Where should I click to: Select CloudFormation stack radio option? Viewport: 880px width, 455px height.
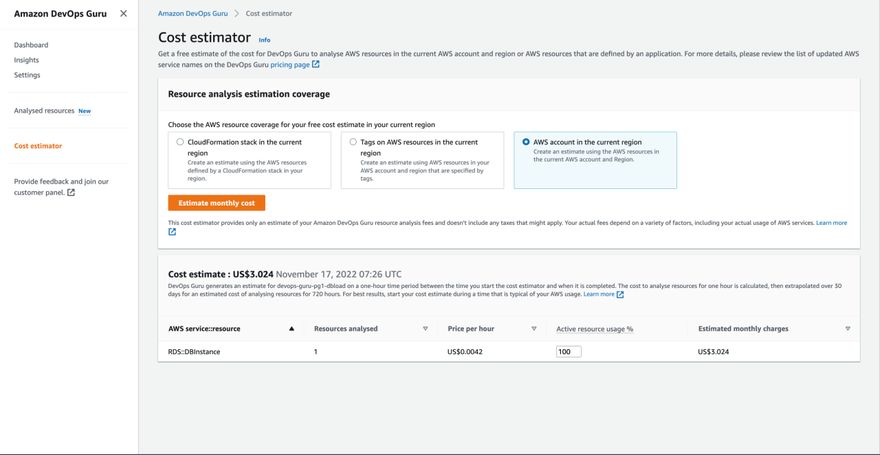coord(180,142)
